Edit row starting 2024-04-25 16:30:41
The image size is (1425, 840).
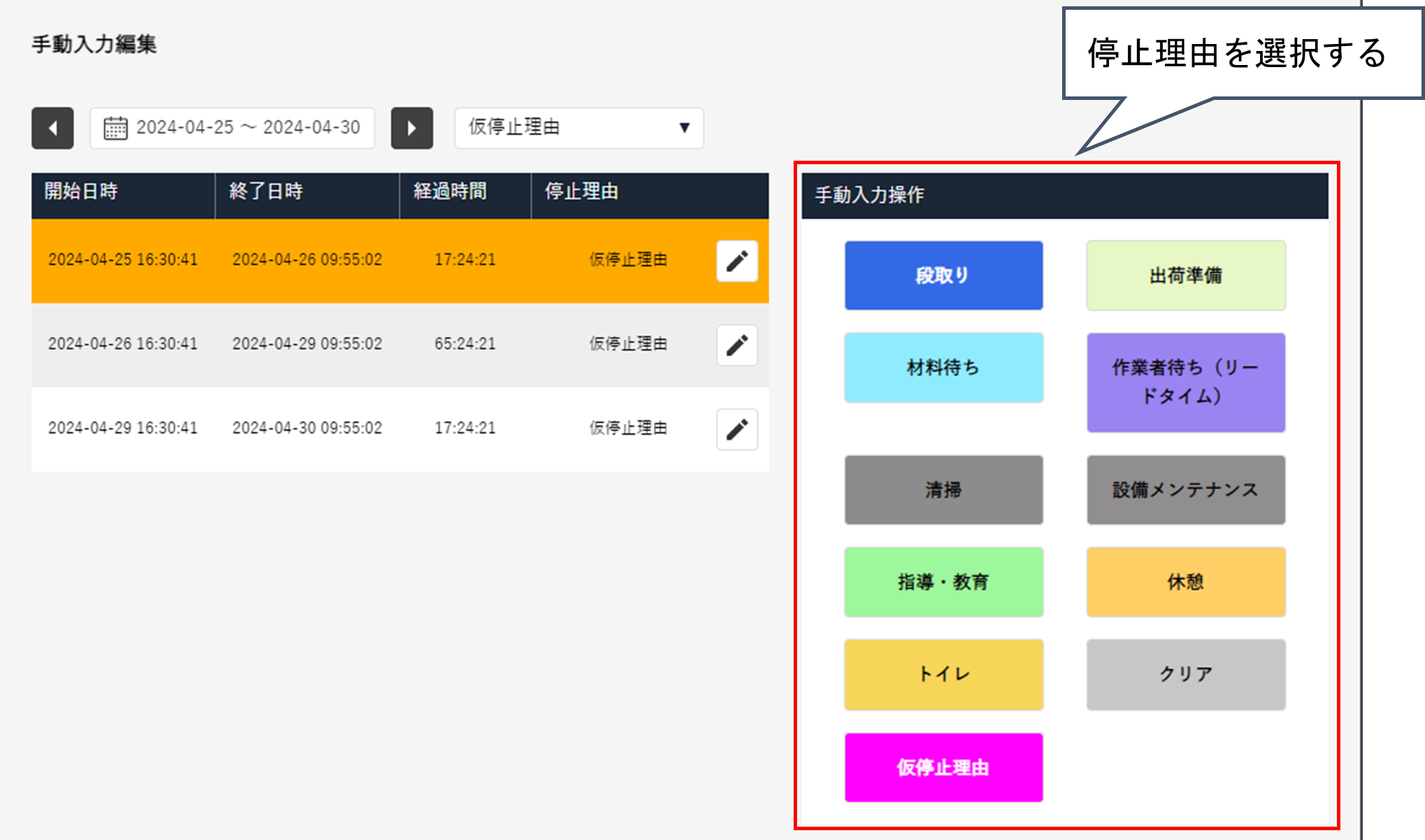[x=737, y=261]
